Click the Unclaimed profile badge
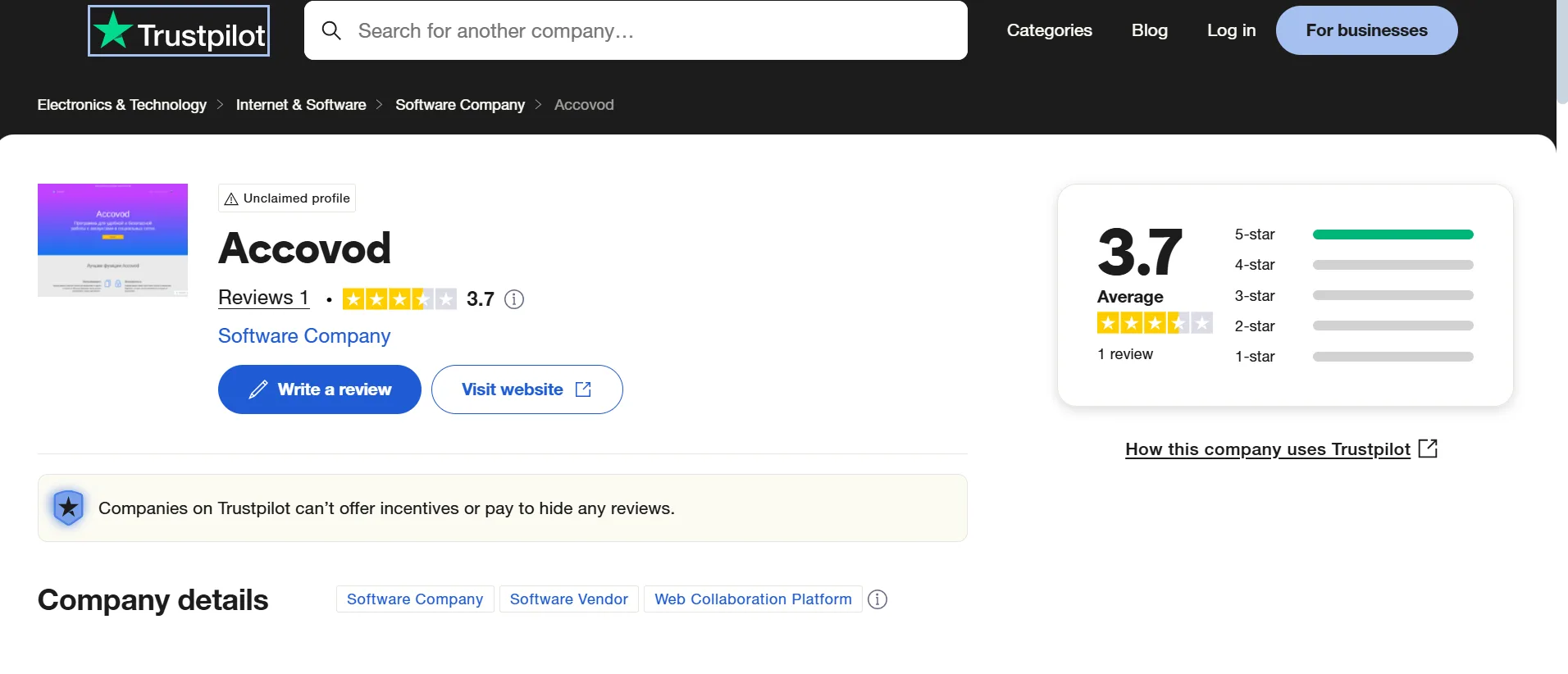This screenshot has height=674, width=1568. [x=287, y=198]
